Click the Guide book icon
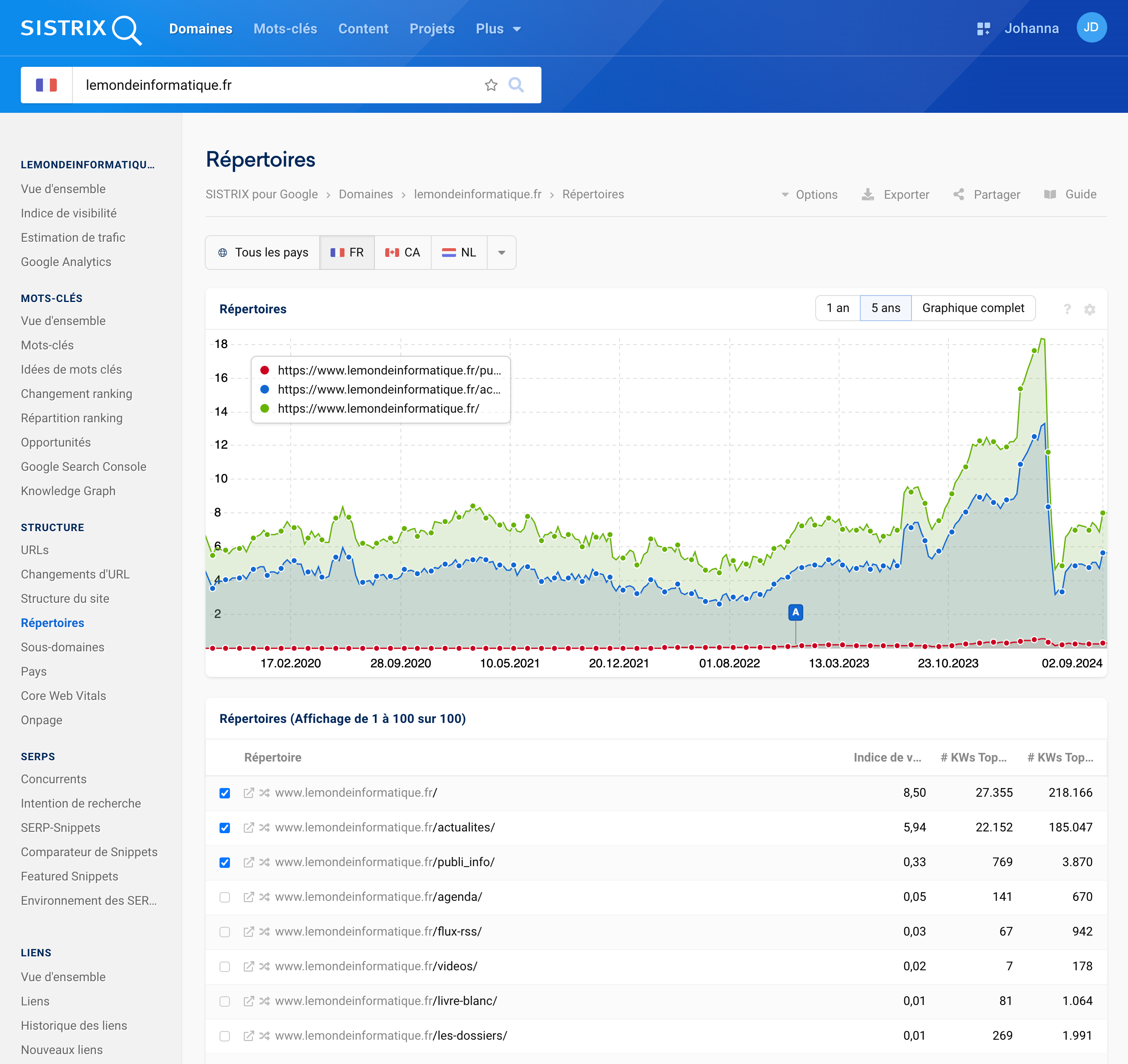Image resolution: width=1128 pixels, height=1064 pixels. (x=1050, y=195)
